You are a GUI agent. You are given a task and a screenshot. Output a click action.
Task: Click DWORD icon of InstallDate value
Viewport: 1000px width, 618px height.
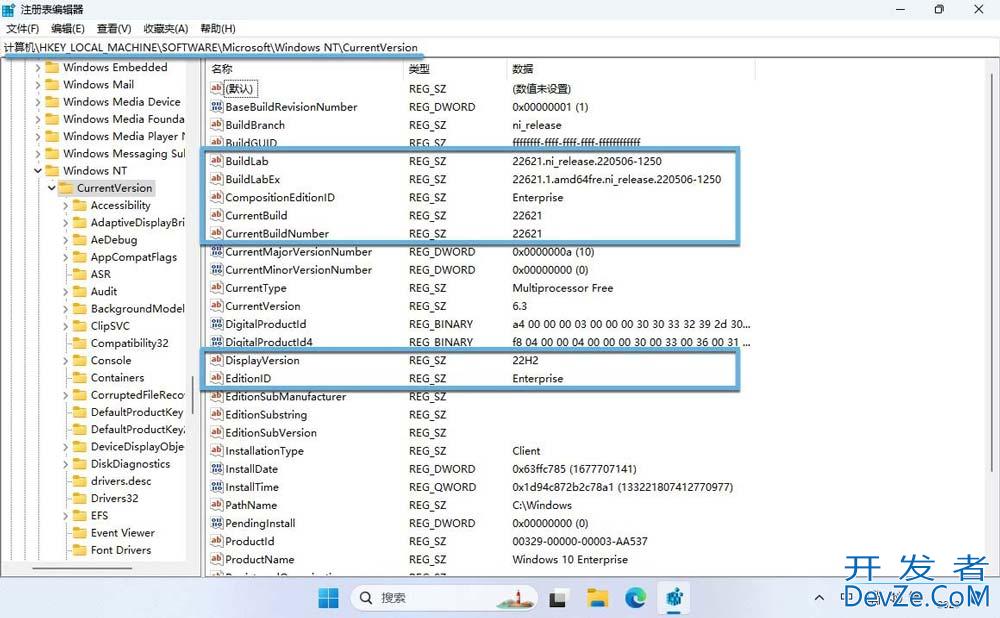pyautogui.click(x=217, y=469)
